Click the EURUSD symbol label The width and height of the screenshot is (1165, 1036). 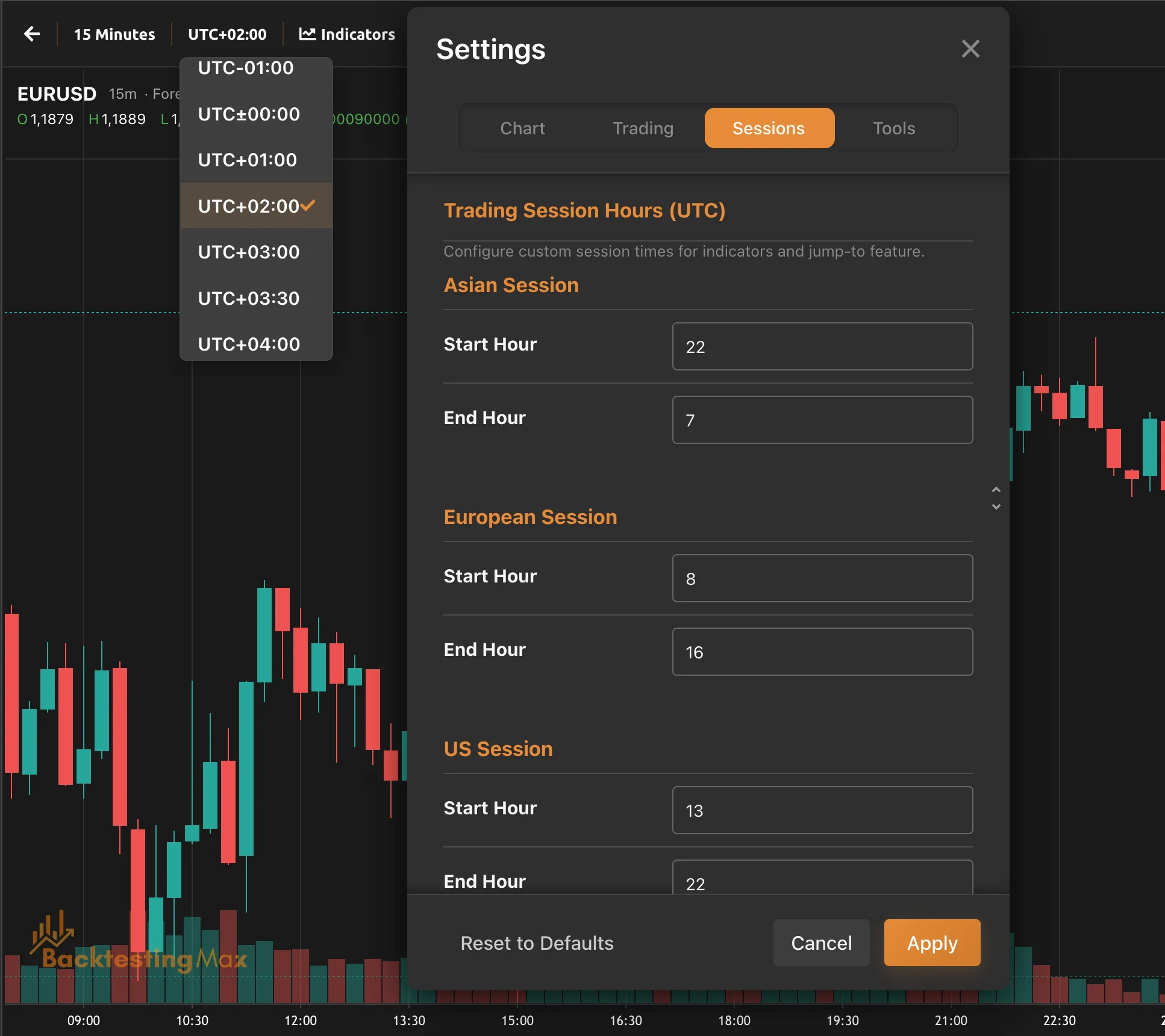(x=57, y=93)
